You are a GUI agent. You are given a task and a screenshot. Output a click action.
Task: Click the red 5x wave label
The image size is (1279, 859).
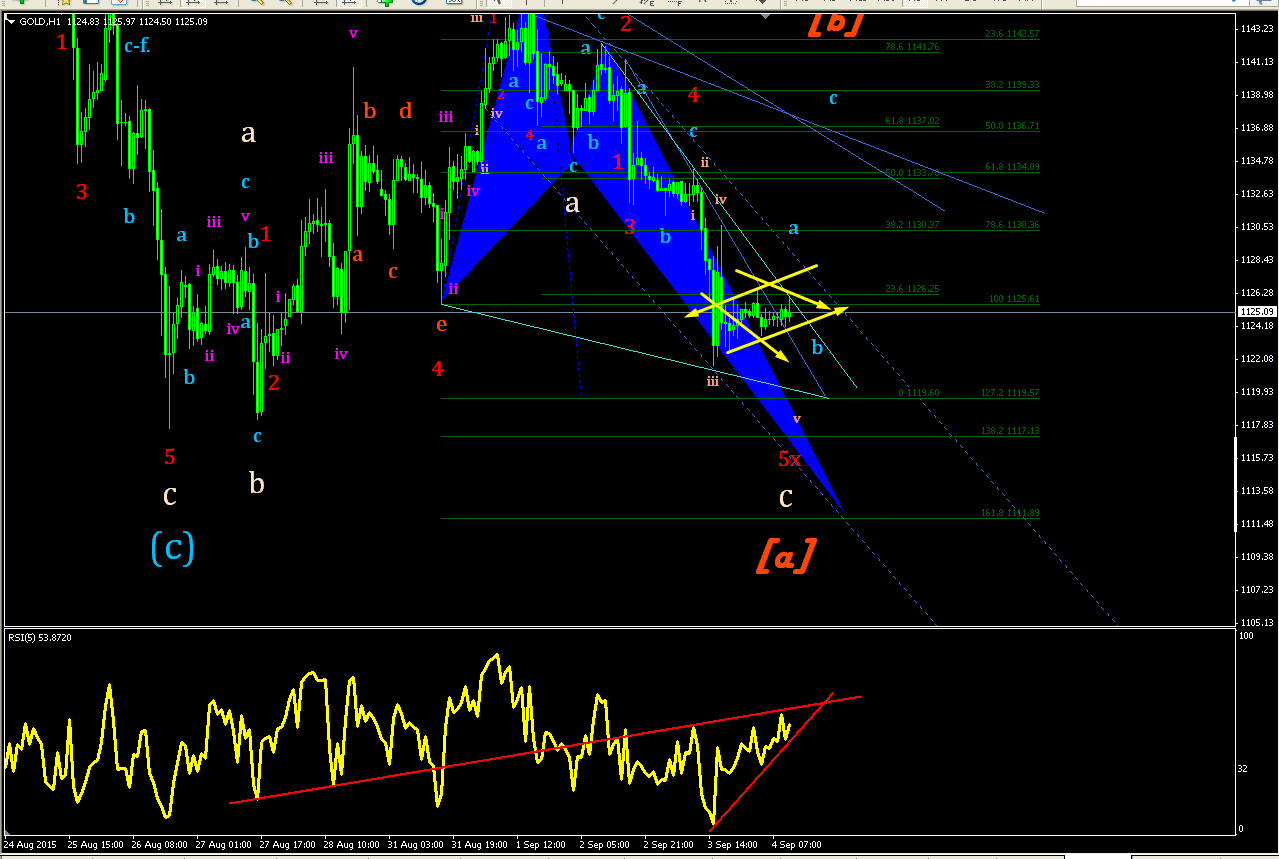point(790,459)
